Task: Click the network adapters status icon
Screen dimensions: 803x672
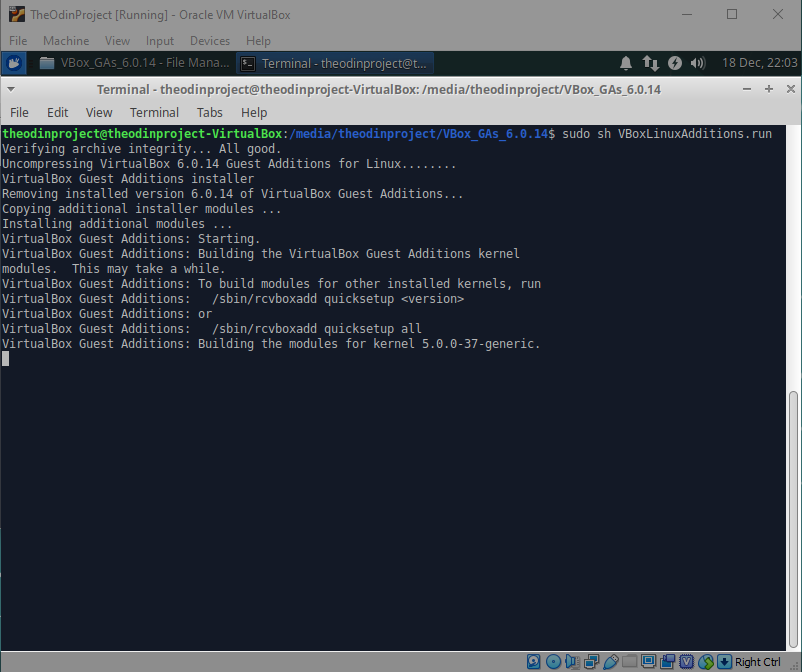Action: coord(590,662)
